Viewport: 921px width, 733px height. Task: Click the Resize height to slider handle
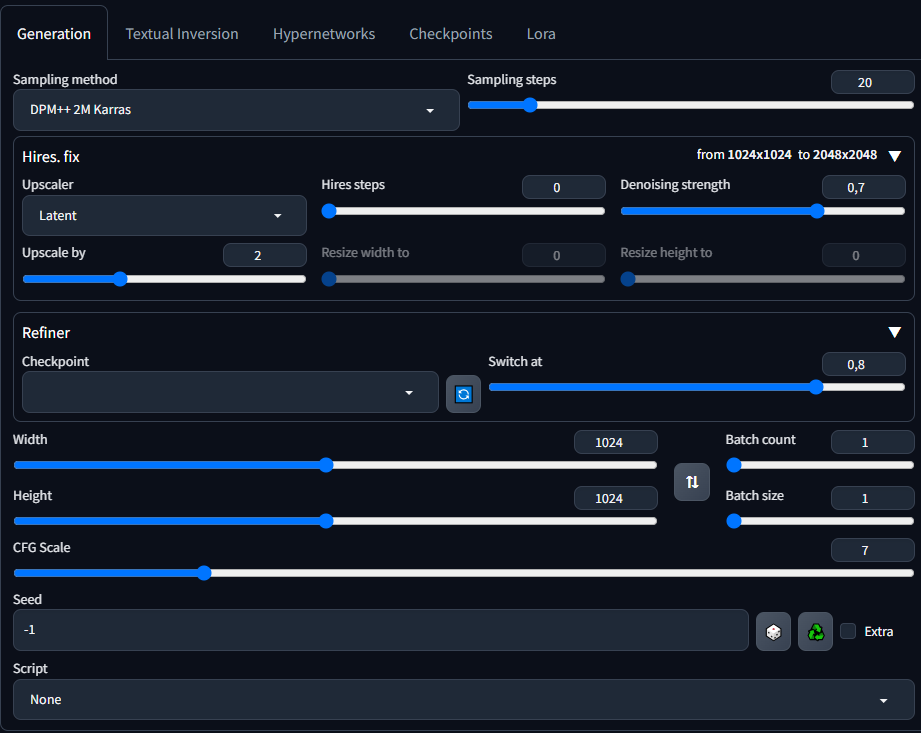[628, 279]
